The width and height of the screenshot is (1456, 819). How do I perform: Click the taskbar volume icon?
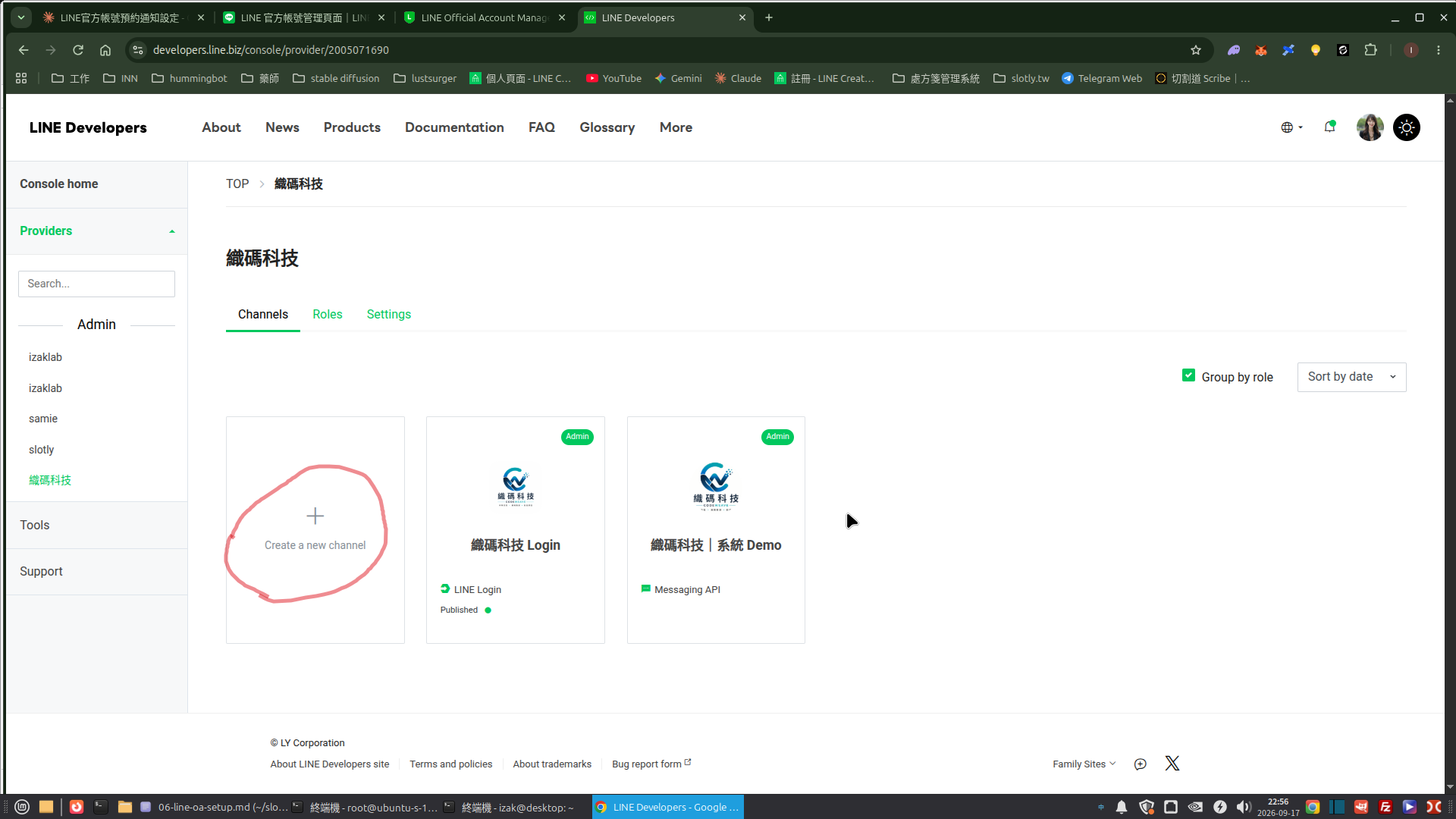tap(1244, 807)
